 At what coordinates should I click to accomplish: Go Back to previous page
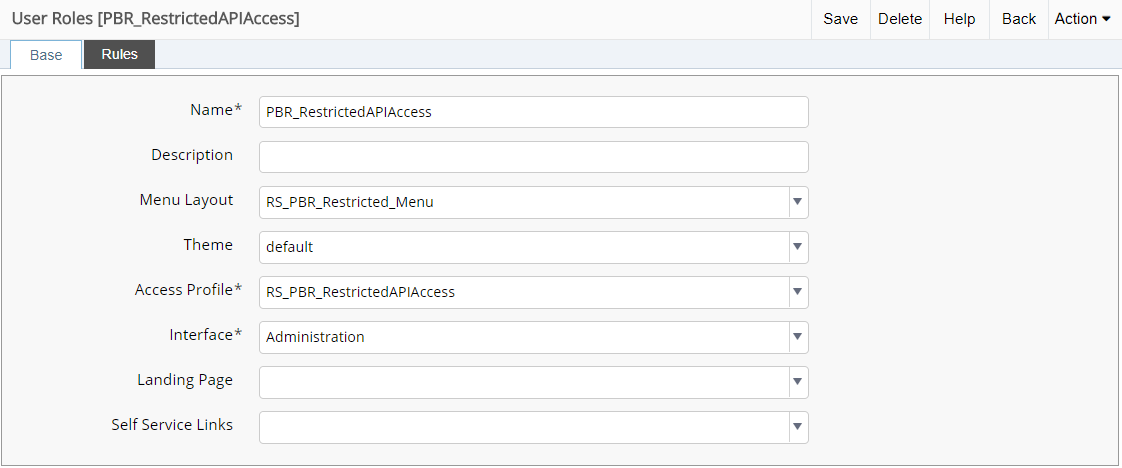point(1018,19)
